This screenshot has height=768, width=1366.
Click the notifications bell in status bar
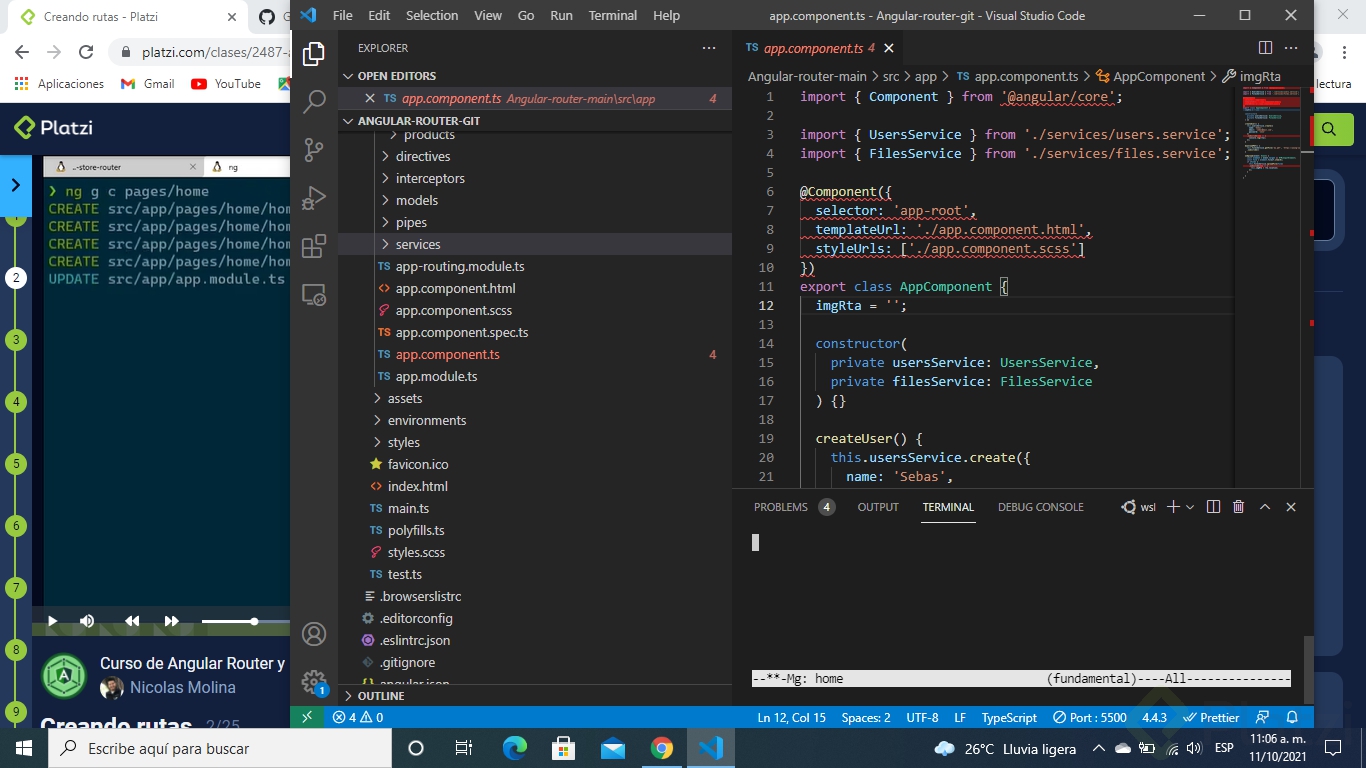pos(1292,717)
